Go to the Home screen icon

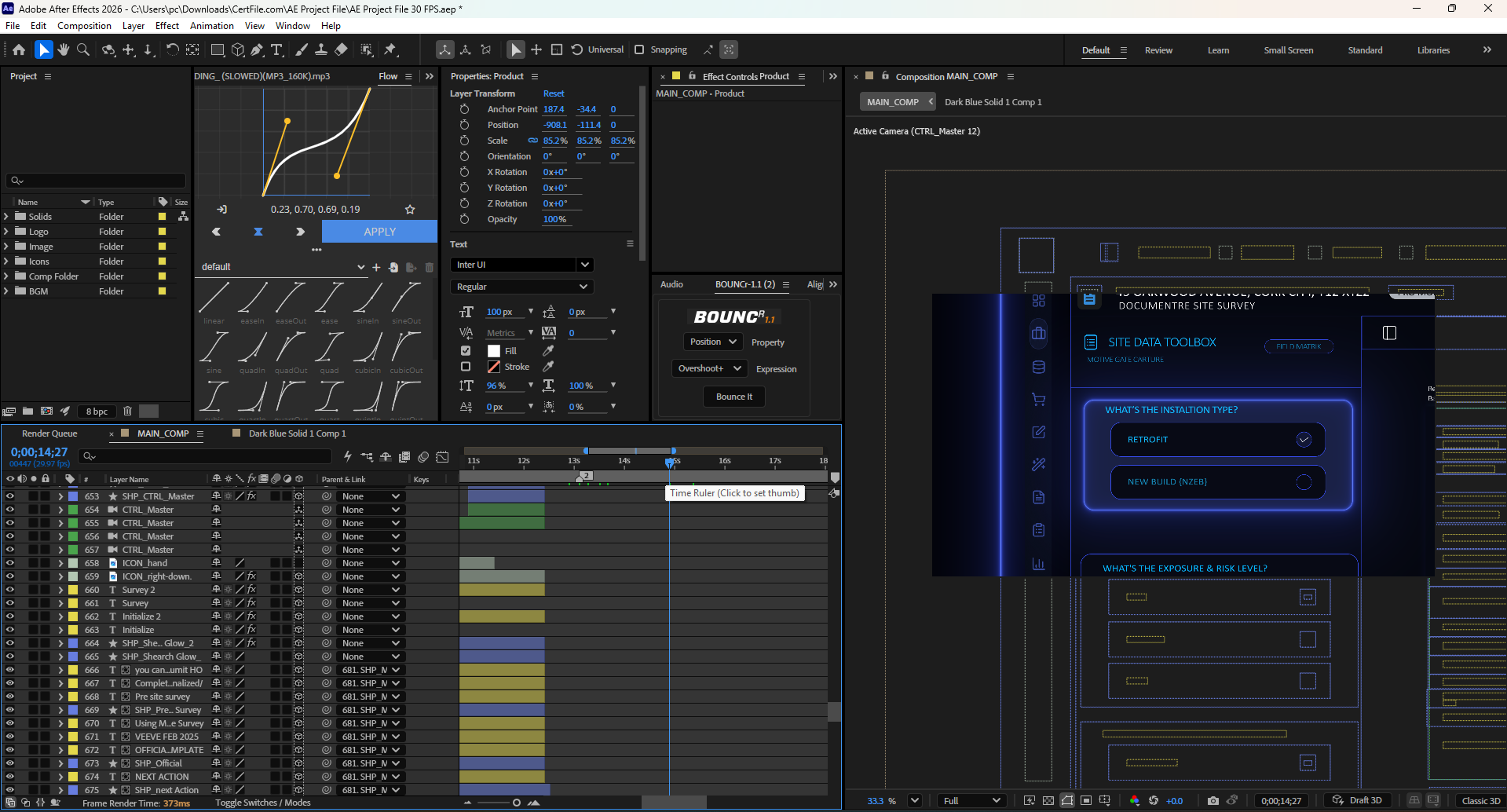(19, 49)
